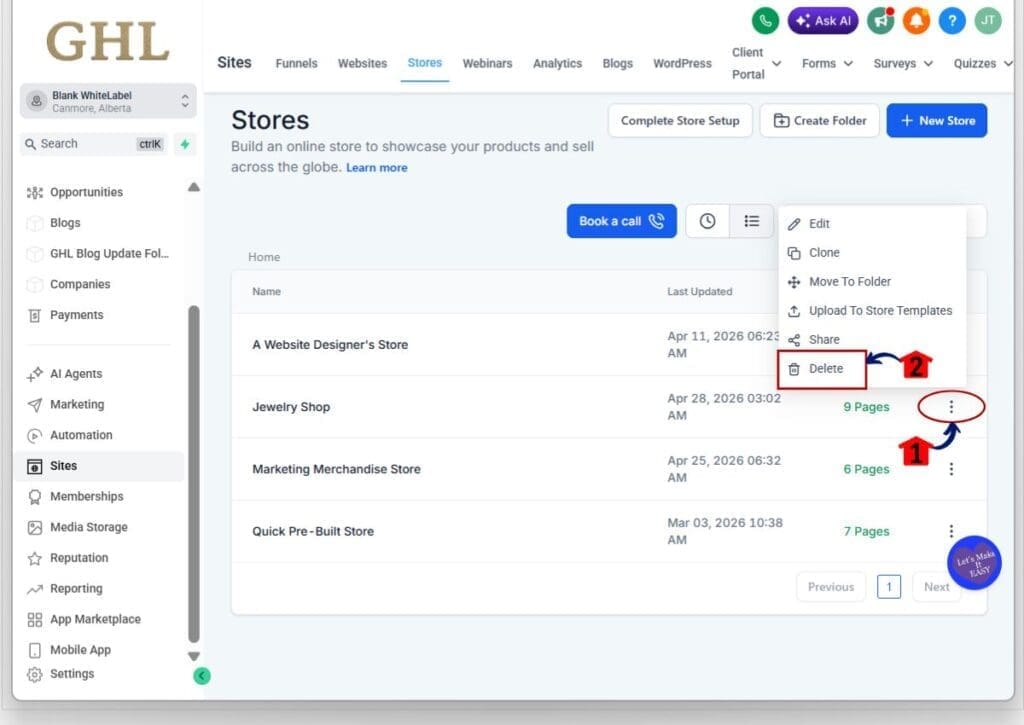Click the green phone dialer icon
The image size is (1024, 725).
(766, 20)
